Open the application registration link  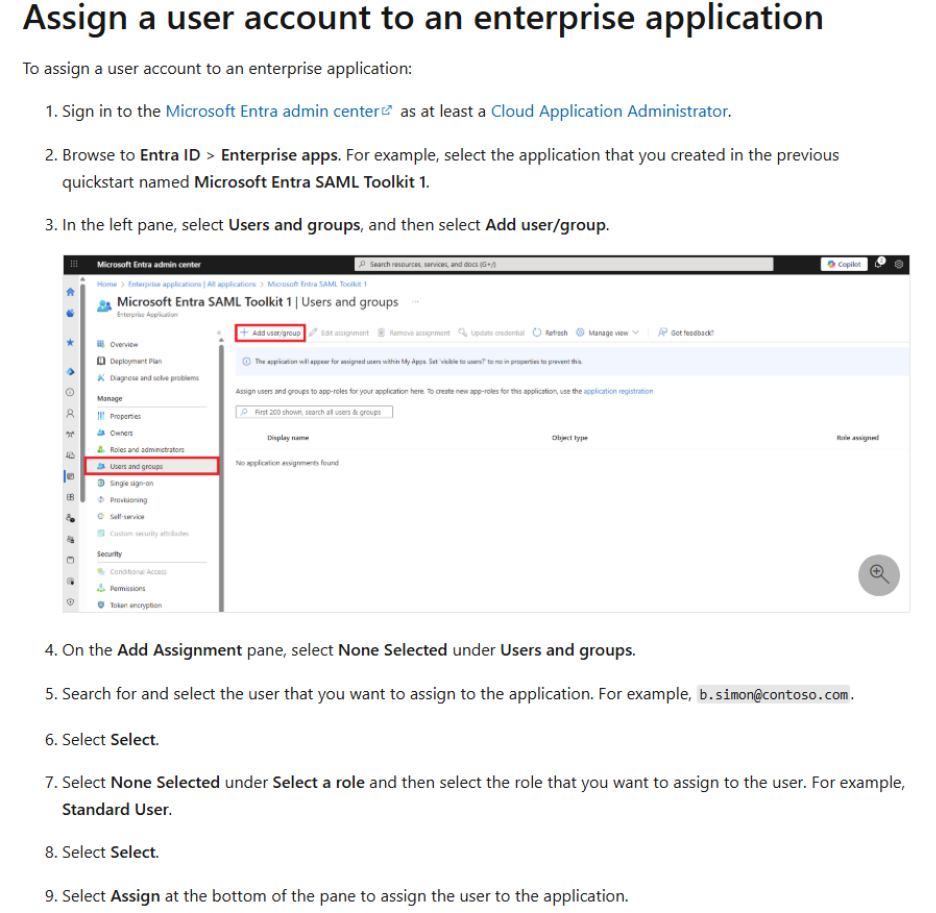pos(618,392)
